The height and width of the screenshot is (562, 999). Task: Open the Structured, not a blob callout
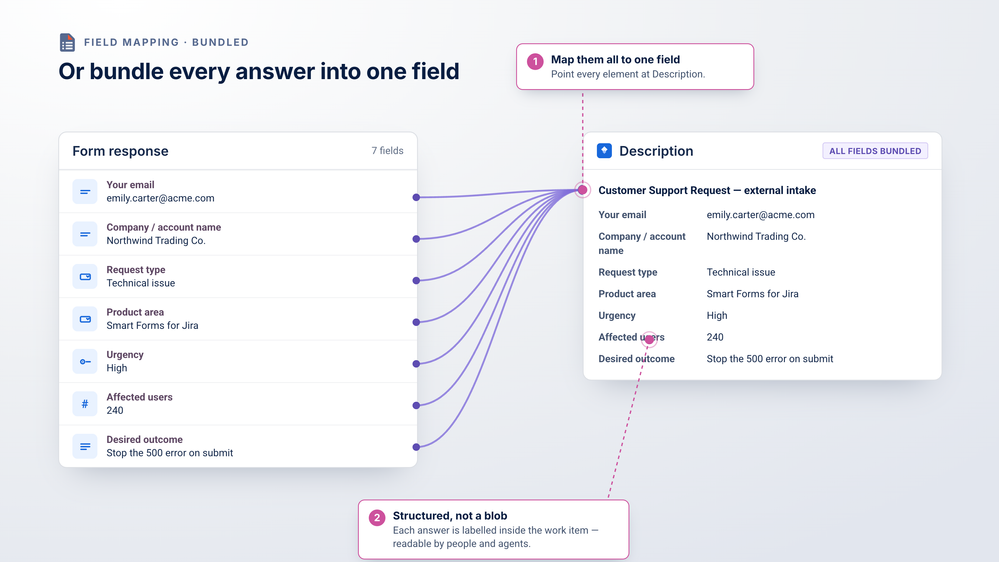494,530
